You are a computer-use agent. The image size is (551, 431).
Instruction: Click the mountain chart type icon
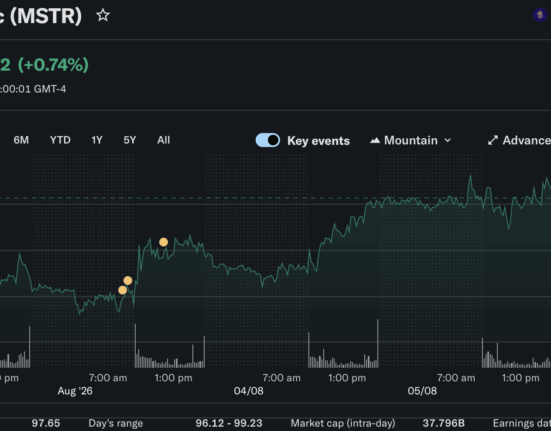tap(375, 141)
